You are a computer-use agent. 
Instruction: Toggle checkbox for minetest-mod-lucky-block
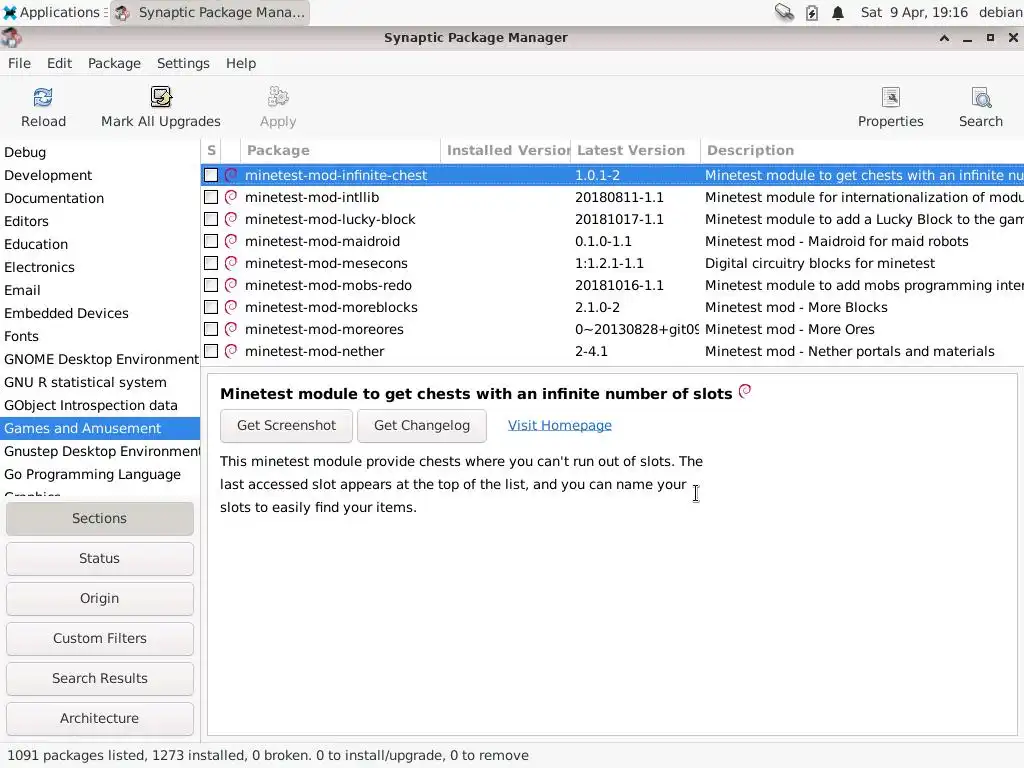pos(211,219)
